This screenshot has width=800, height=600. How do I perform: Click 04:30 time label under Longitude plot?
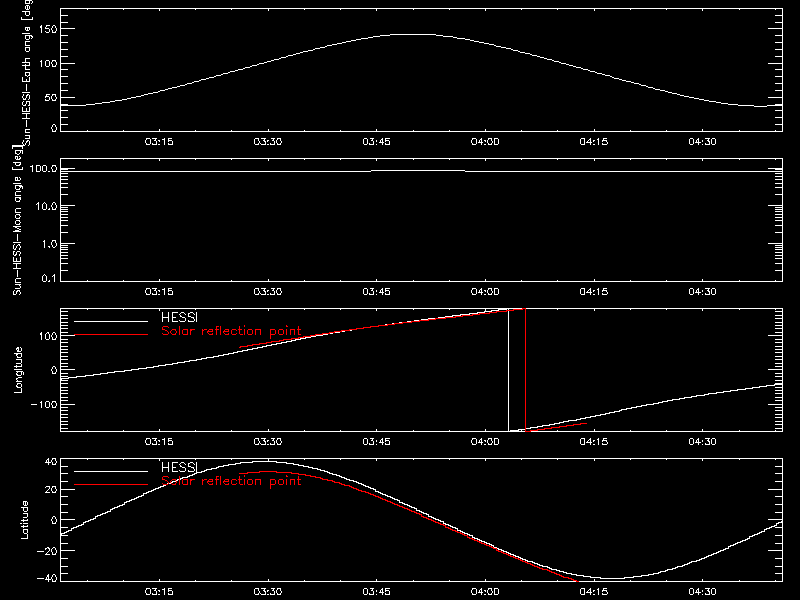point(703,441)
